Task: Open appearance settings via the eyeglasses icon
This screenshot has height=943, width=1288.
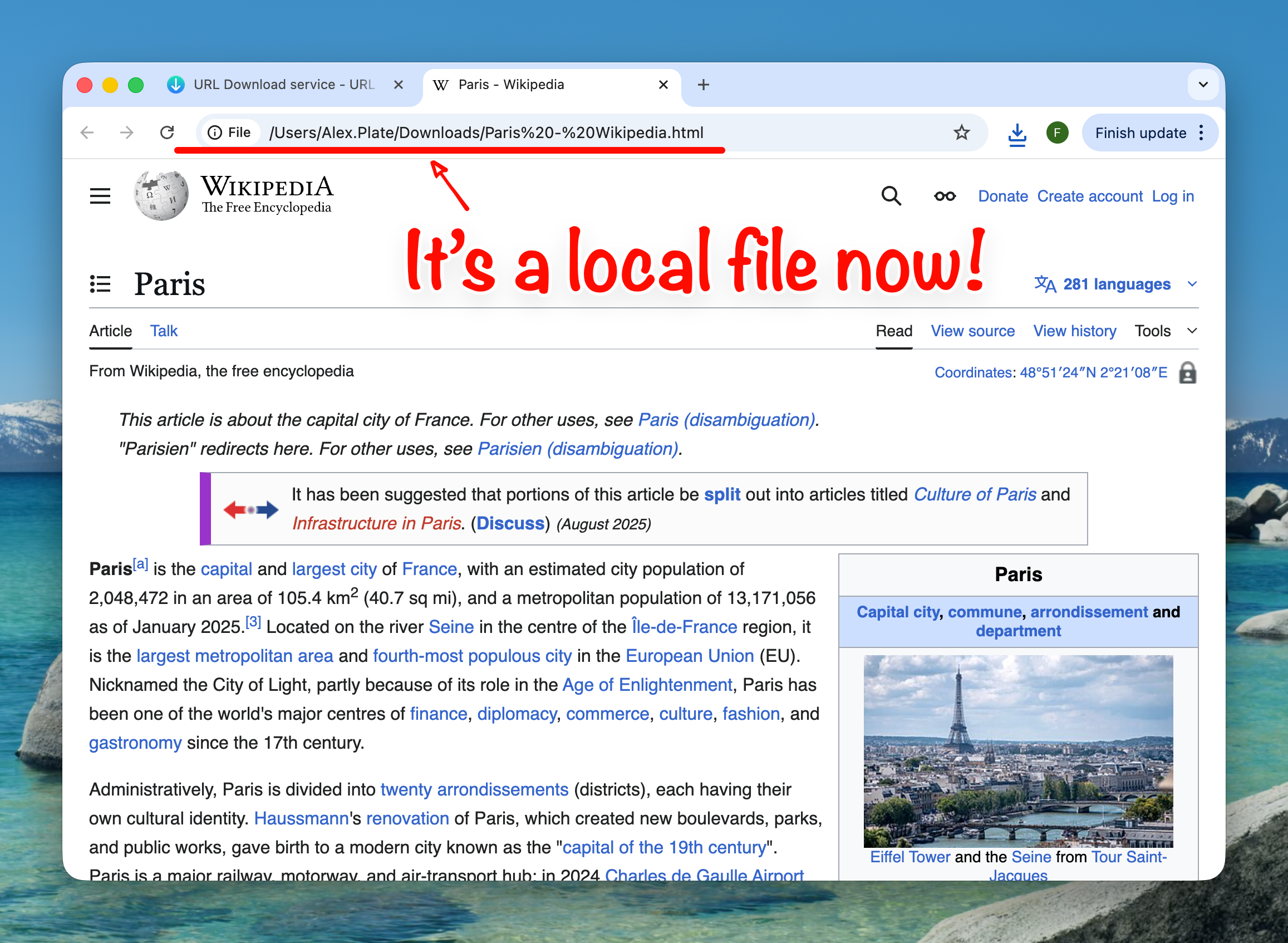Action: [x=944, y=196]
